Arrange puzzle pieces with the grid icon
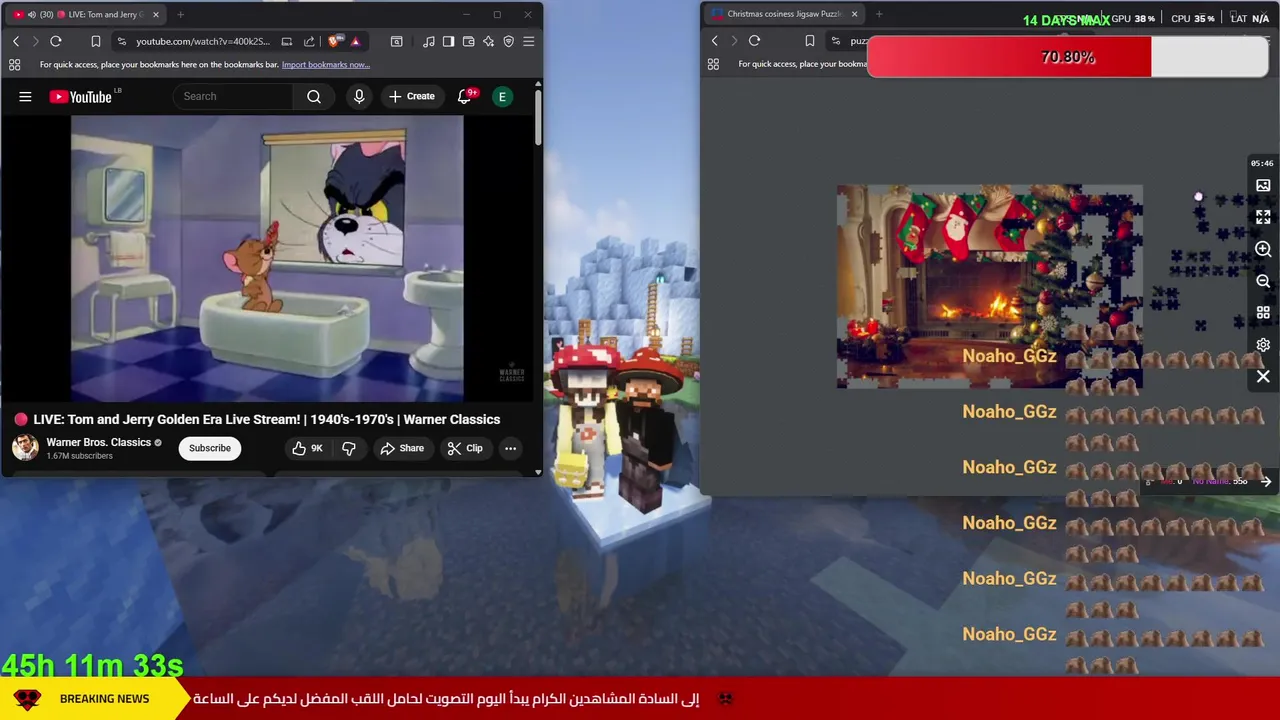1280x720 pixels. tap(1263, 313)
